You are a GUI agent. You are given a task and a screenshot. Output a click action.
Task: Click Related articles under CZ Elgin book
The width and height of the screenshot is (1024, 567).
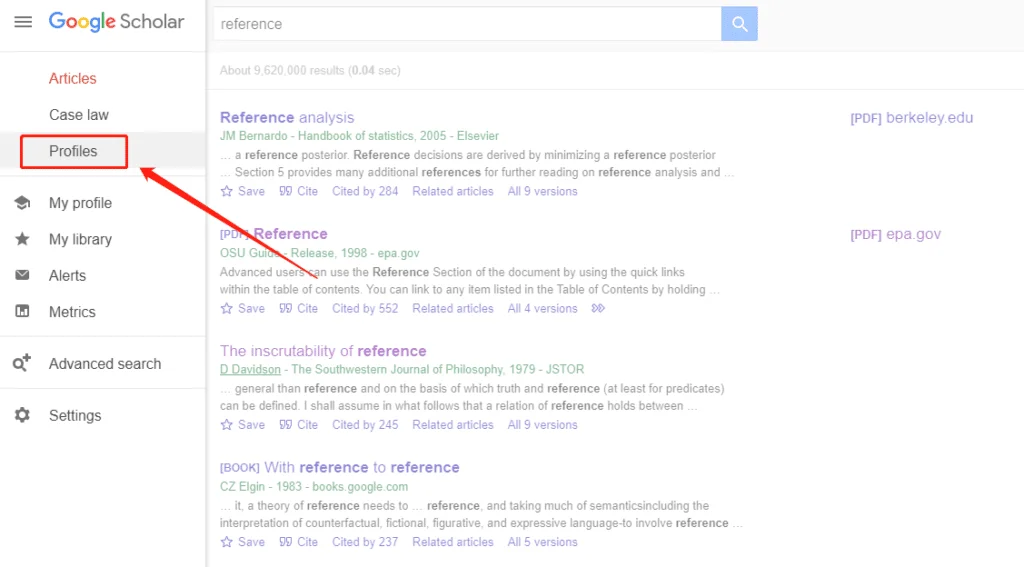[x=453, y=542]
